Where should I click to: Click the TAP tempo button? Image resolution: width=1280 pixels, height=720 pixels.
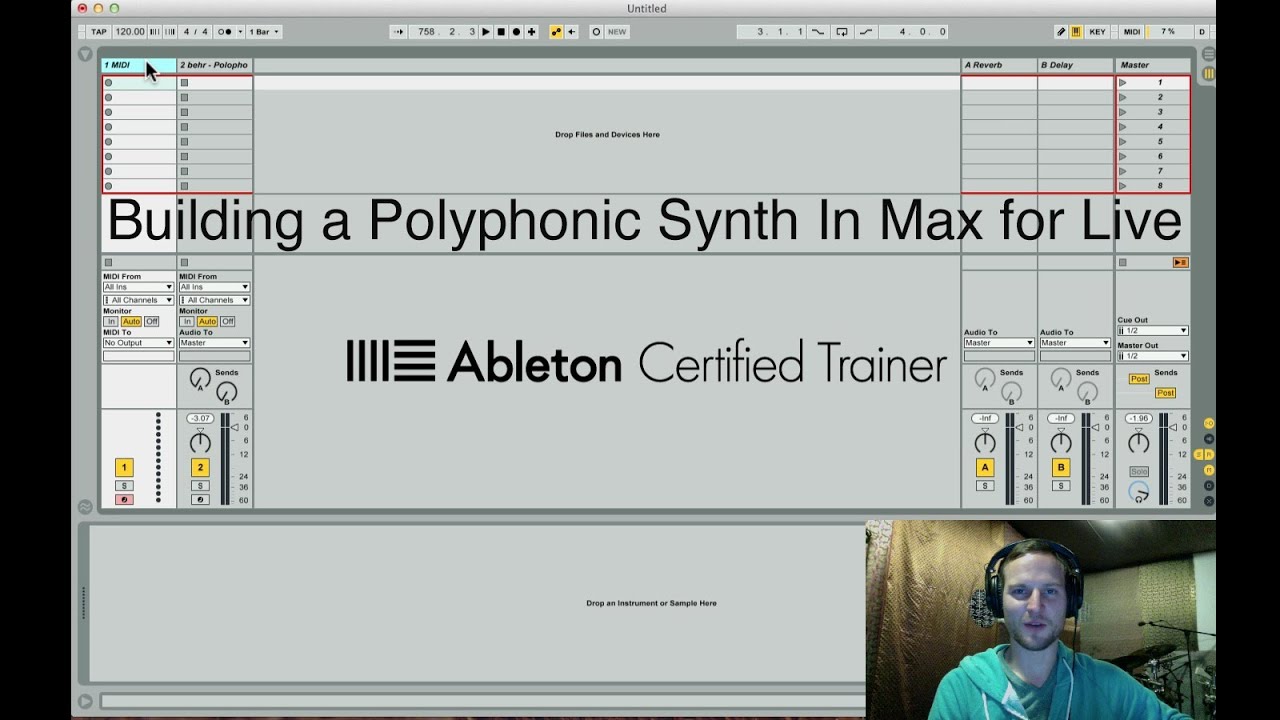pos(98,32)
